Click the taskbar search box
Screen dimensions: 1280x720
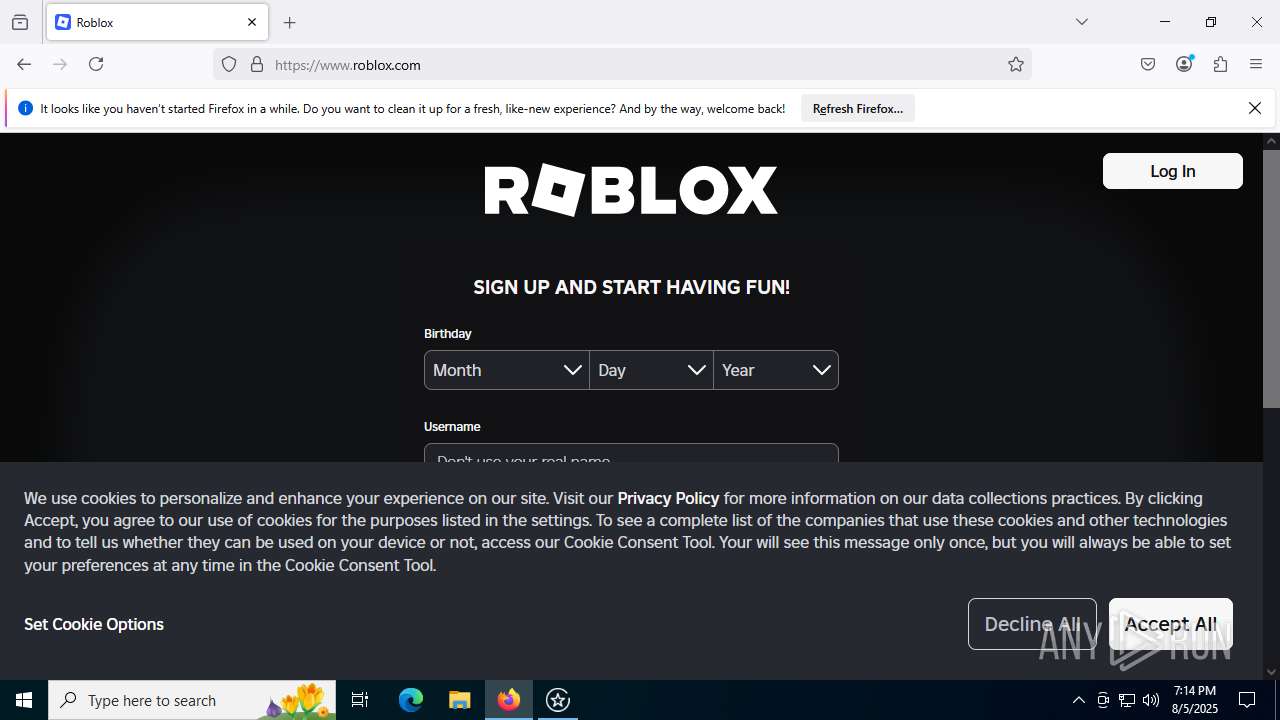point(192,700)
